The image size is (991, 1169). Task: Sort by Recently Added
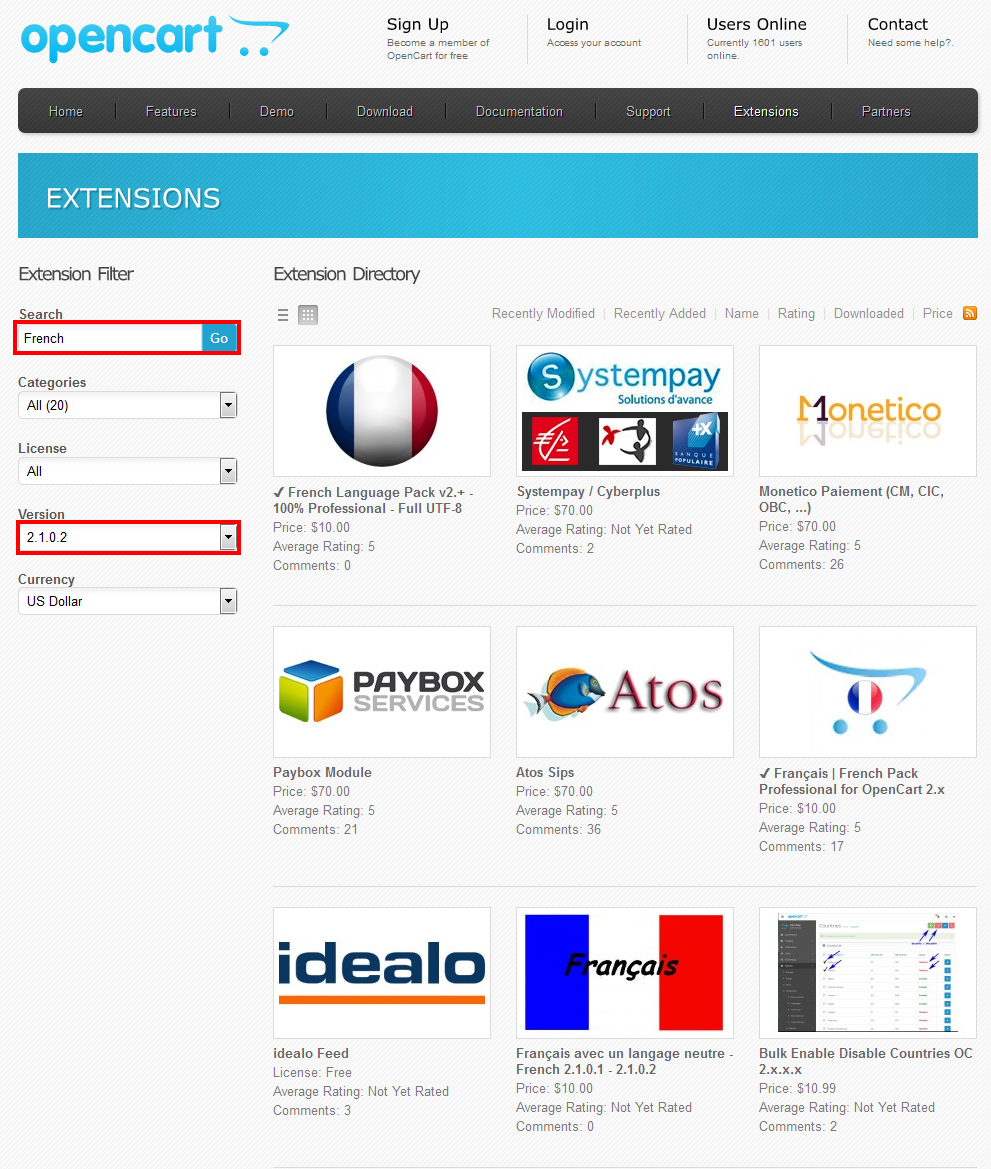point(660,314)
